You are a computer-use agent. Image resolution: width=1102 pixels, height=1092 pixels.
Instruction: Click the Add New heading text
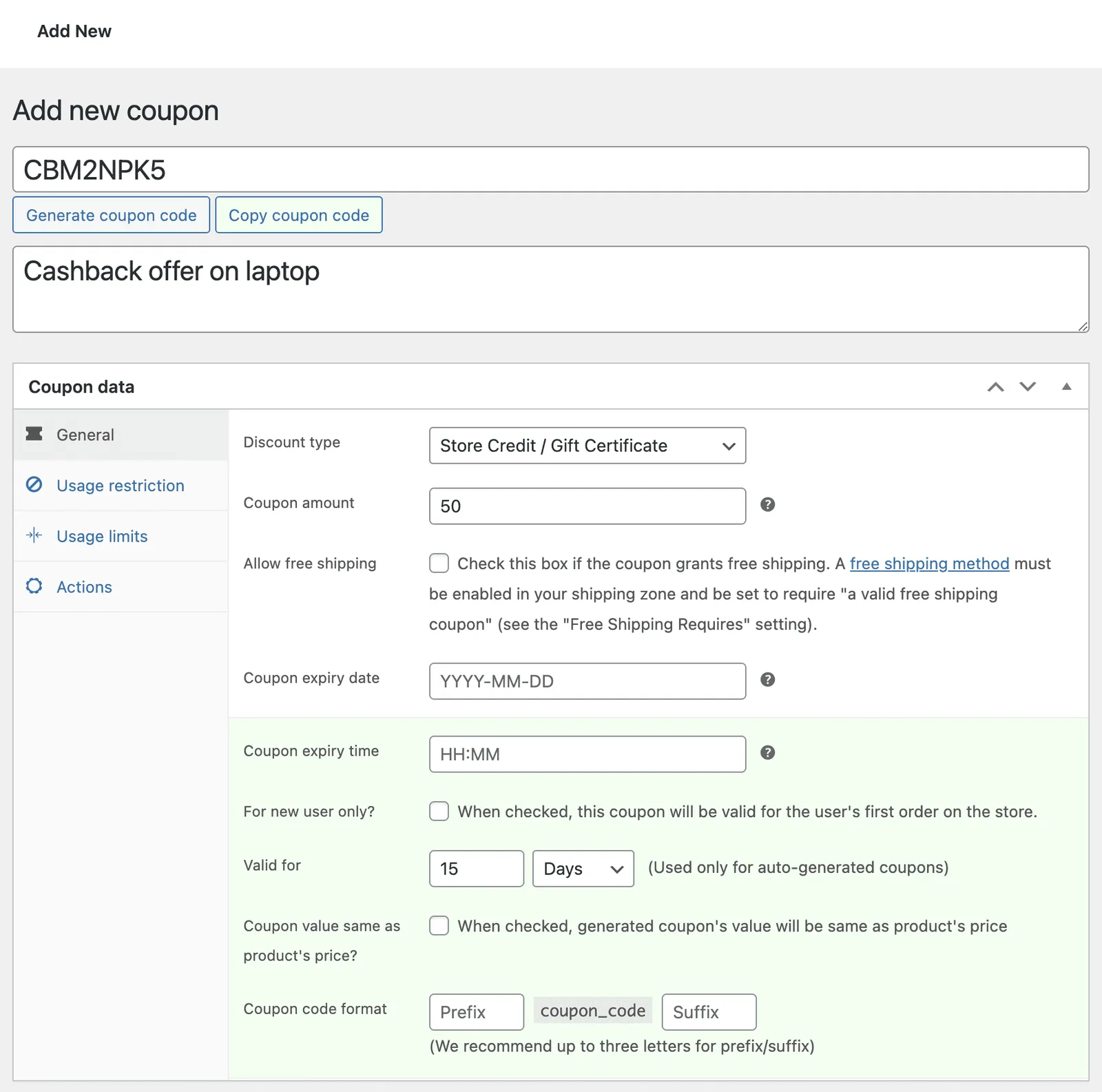tap(74, 31)
